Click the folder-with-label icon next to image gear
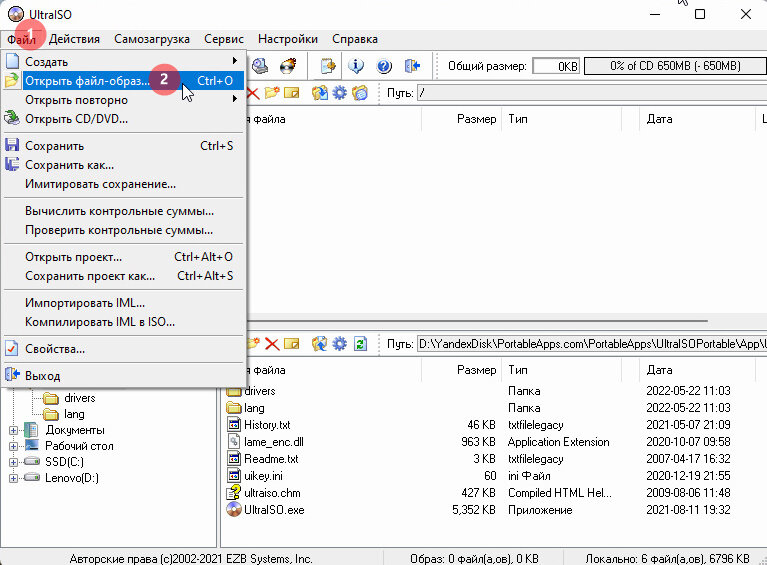Viewport: 767px width, 565px height. click(x=360, y=93)
